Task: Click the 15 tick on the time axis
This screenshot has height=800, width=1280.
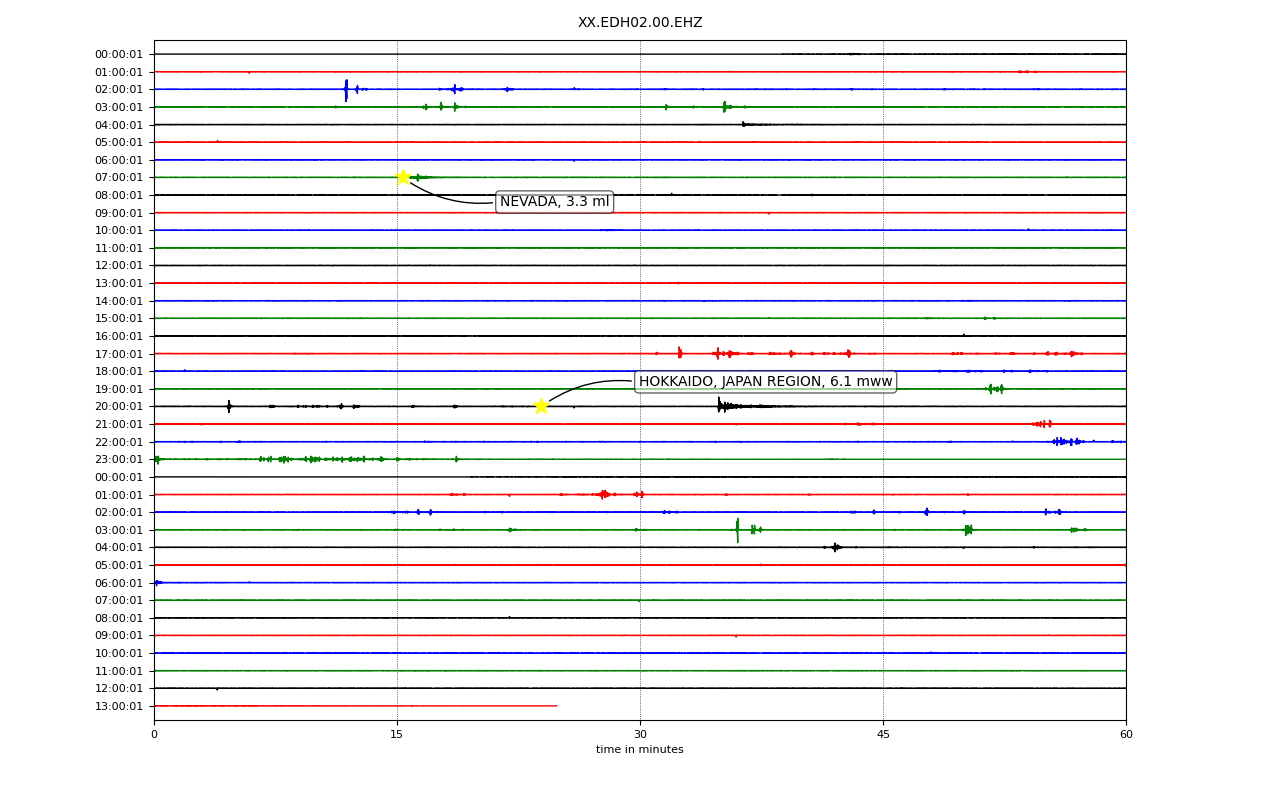Action: pos(397,735)
